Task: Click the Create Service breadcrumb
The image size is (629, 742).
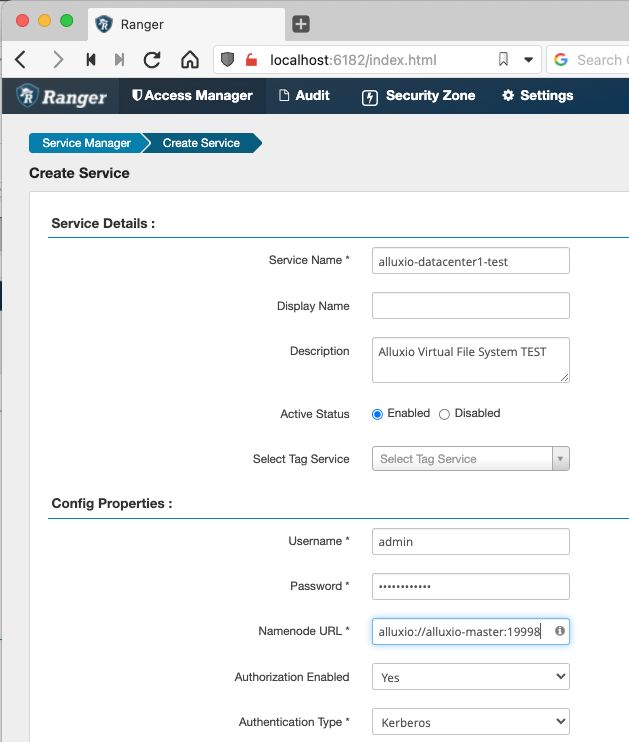Action: click(201, 143)
